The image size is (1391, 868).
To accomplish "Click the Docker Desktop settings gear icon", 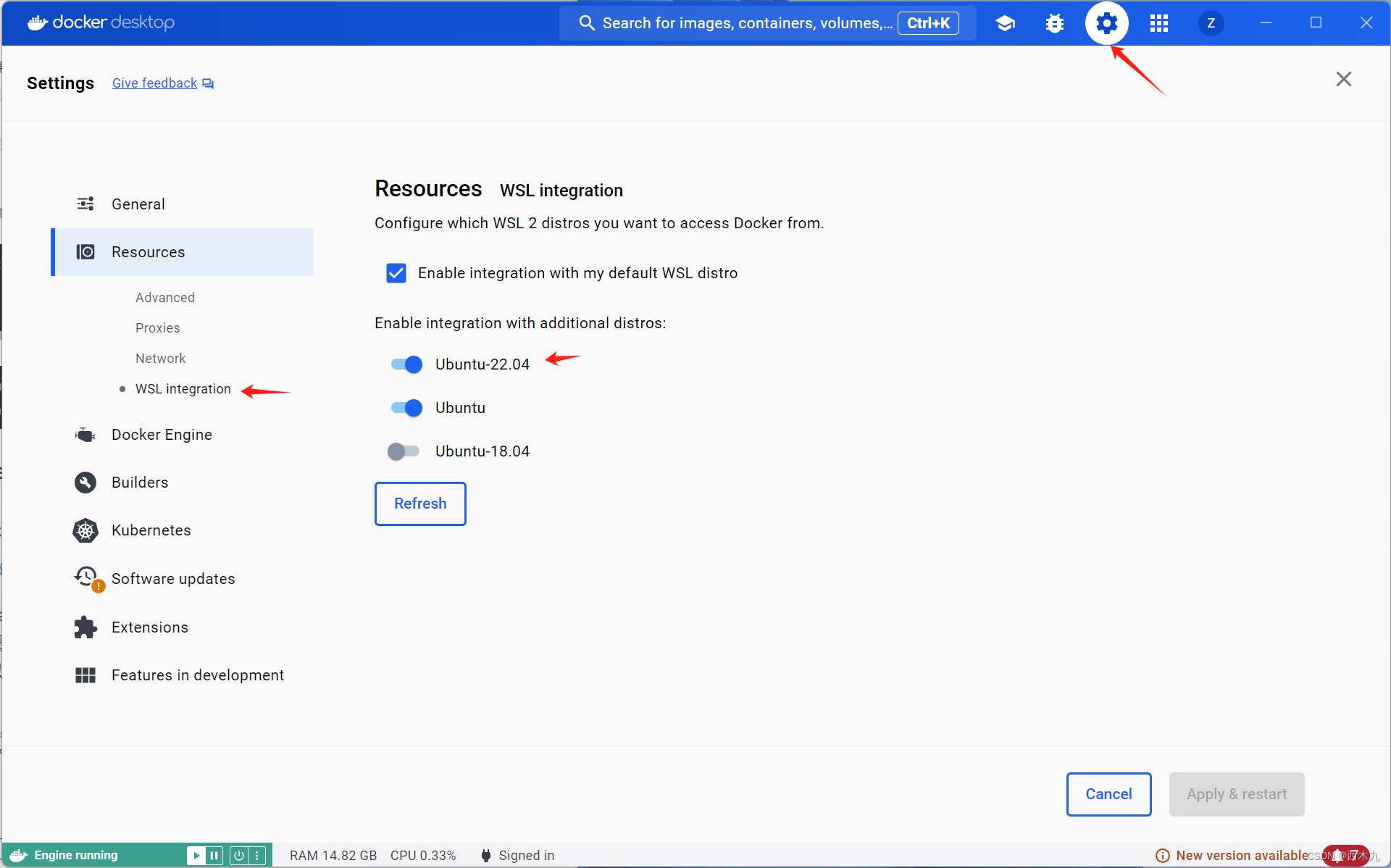I will click(1107, 22).
